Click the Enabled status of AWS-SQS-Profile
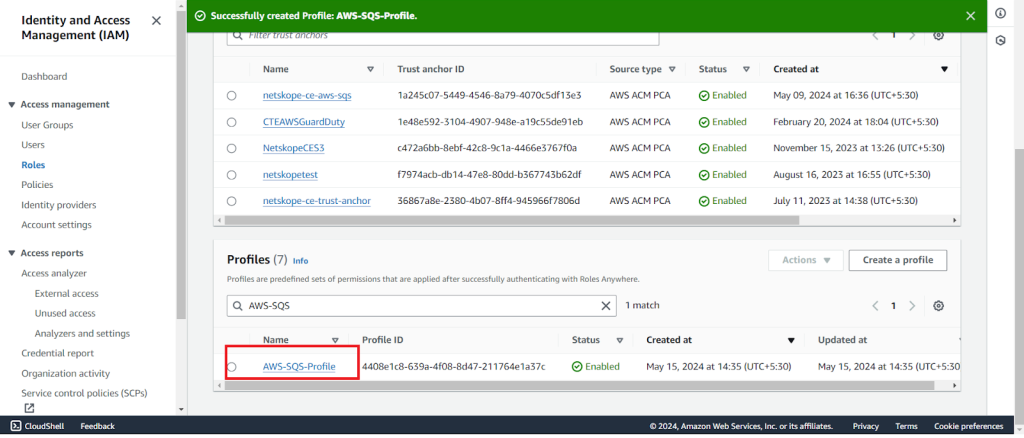 tap(596, 367)
